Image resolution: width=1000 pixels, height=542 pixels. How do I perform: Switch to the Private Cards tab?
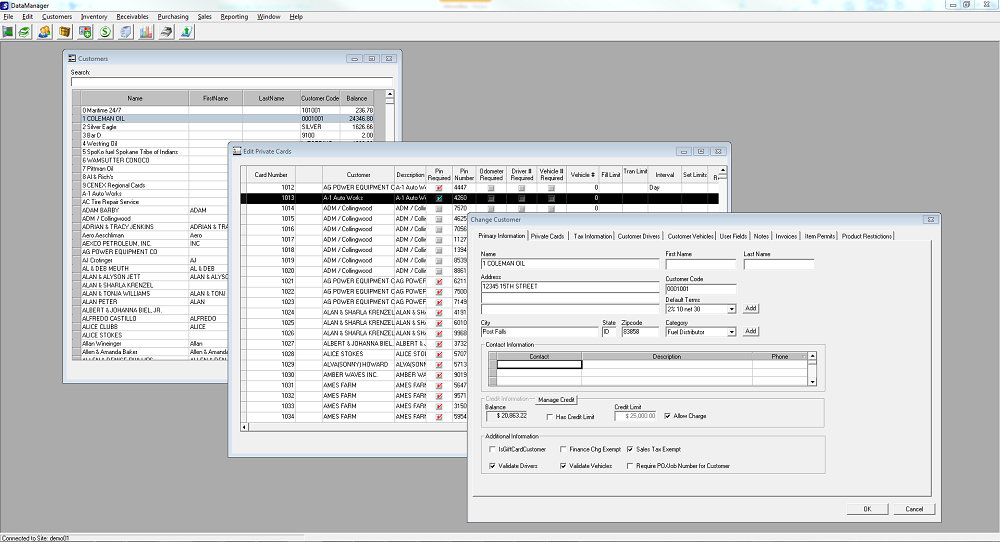547,237
